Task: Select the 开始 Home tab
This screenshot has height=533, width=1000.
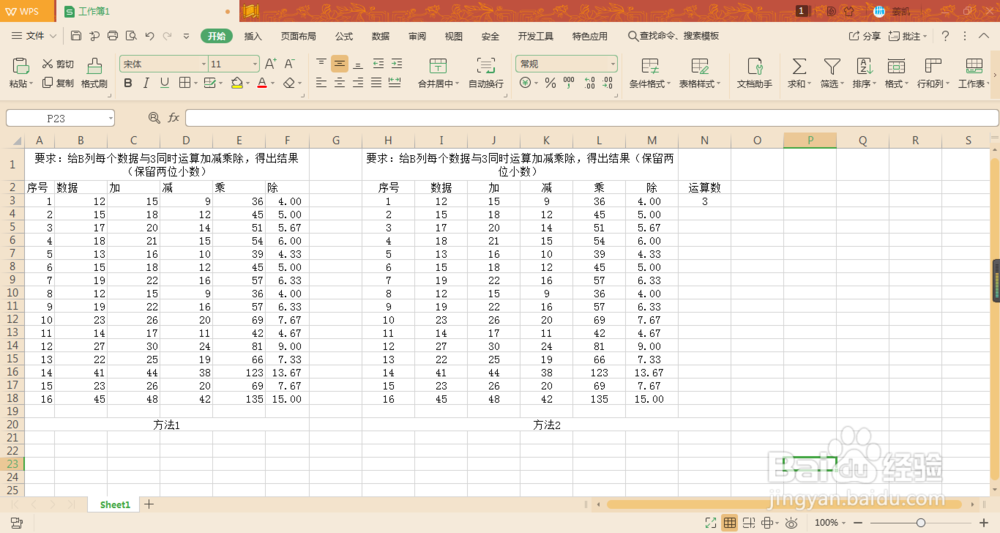Action: point(216,36)
